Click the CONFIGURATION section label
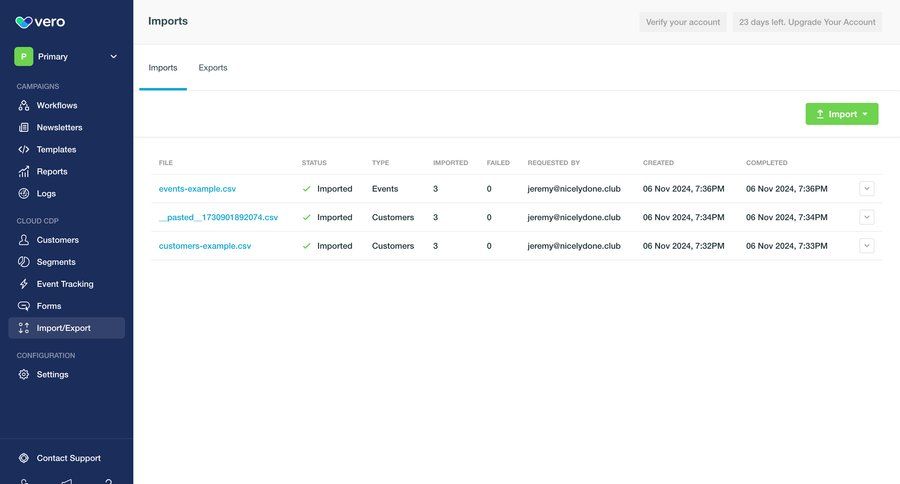Image resolution: width=900 pixels, height=484 pixels. tap(46, 355)
